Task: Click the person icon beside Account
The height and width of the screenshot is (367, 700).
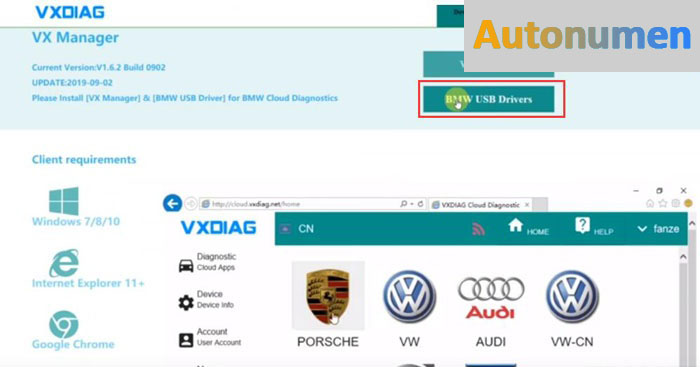Action: coord(186,340)
